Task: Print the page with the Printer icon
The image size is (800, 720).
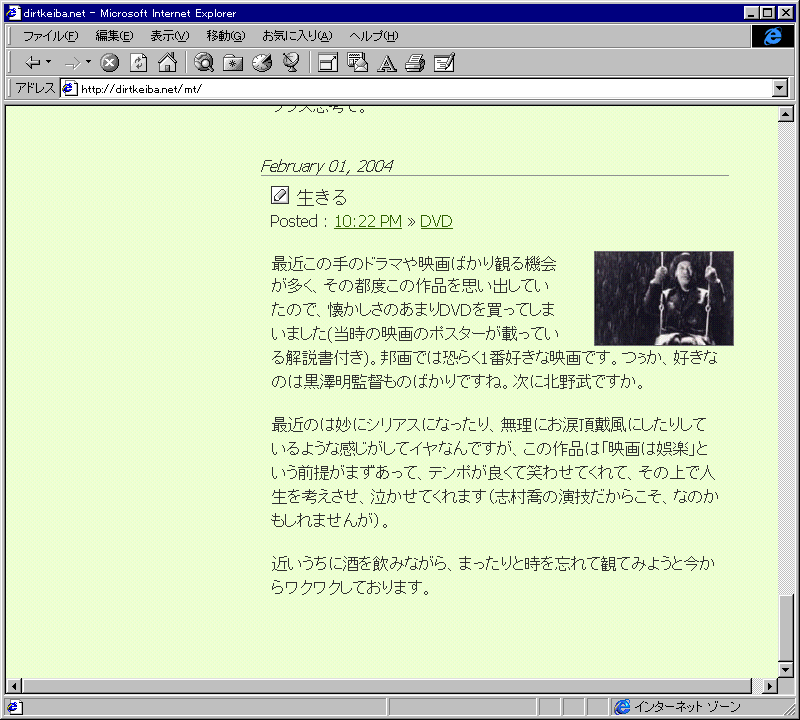Action: tap(415, 63)
